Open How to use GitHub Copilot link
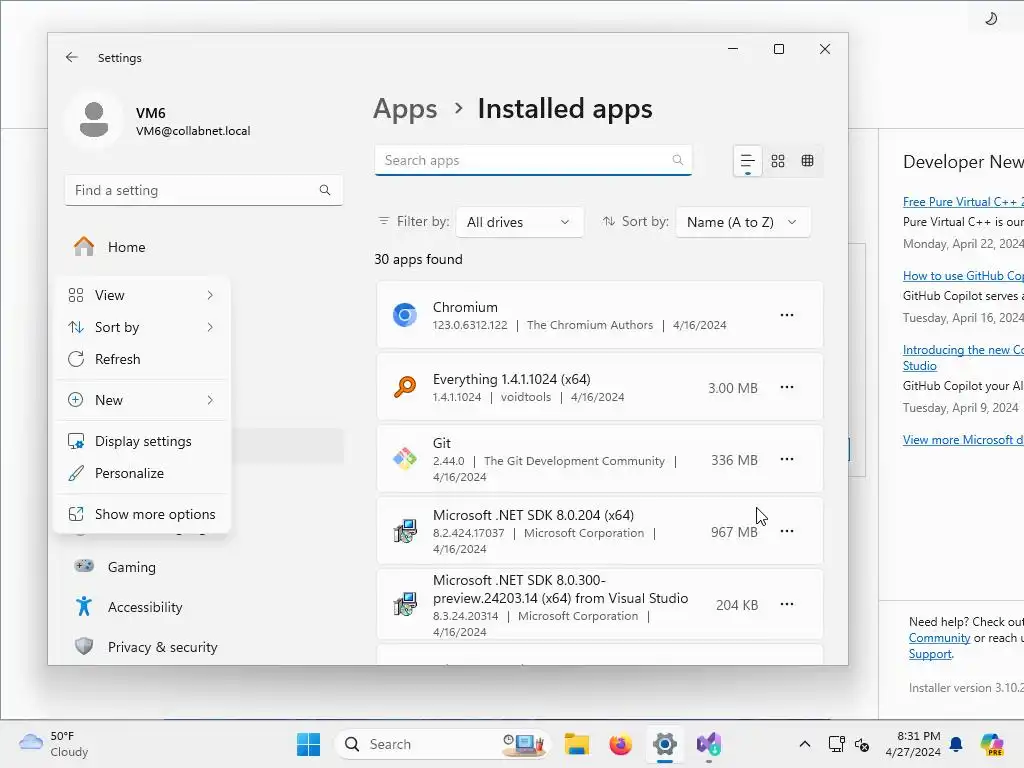1024x768 pixels. [963, 276]
